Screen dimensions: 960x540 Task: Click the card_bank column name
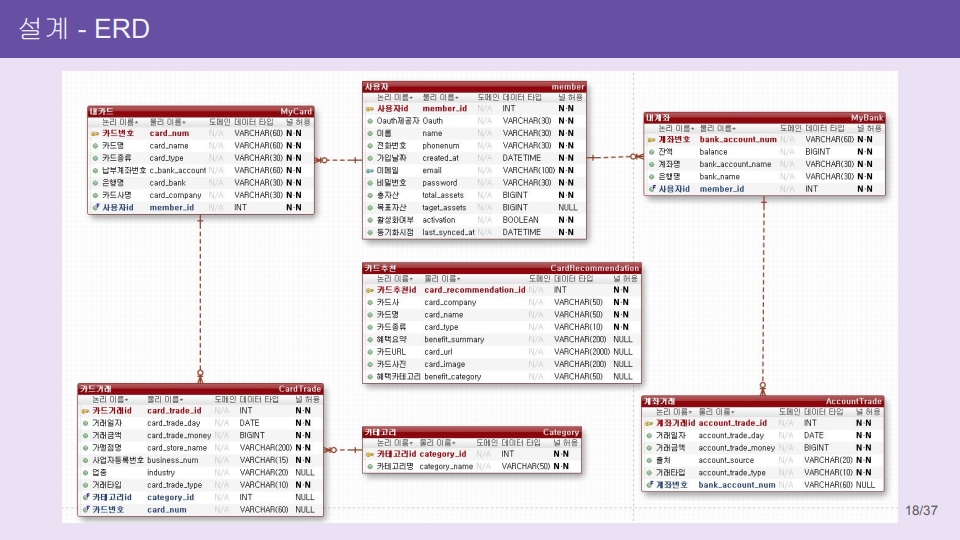click(x=168, y=183)
